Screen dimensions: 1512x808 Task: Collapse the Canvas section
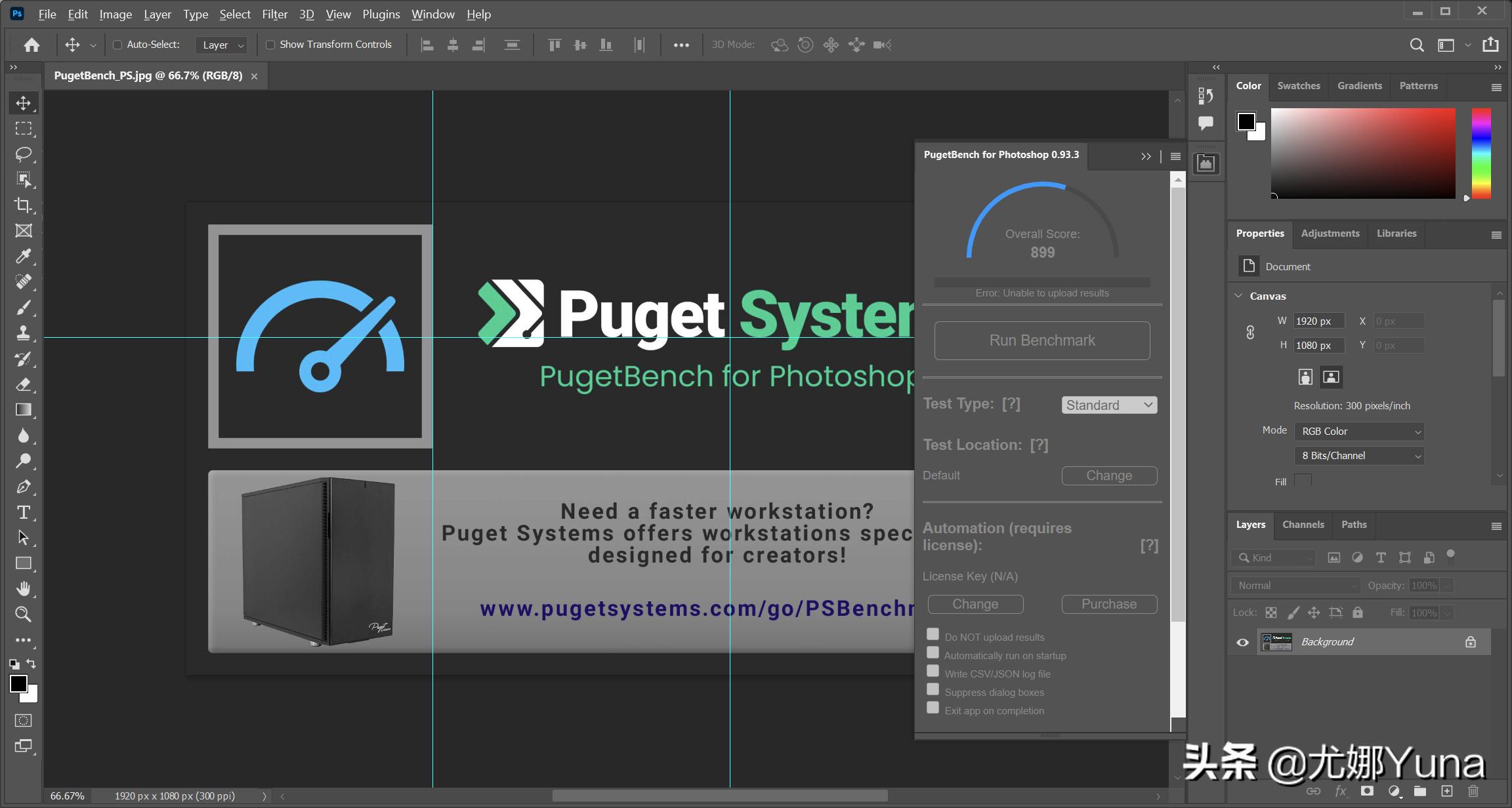[1238, 296]
